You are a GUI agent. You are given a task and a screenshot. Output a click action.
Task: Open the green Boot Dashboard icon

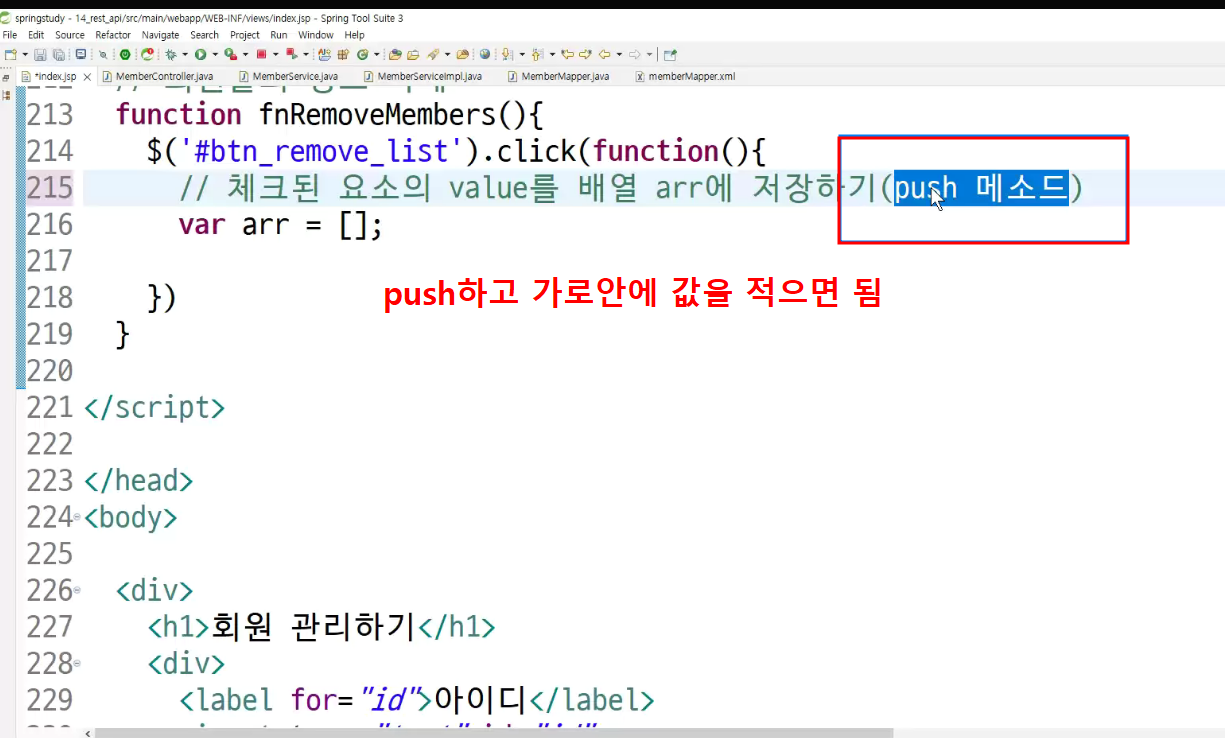tap(125, 54)
